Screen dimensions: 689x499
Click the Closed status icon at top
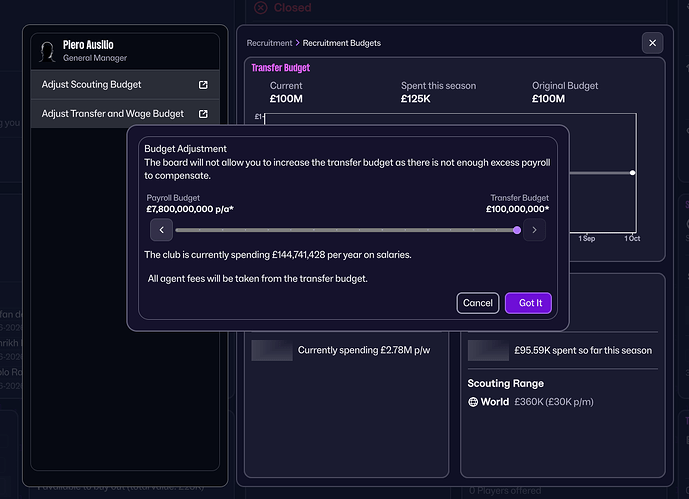point(261,7)
